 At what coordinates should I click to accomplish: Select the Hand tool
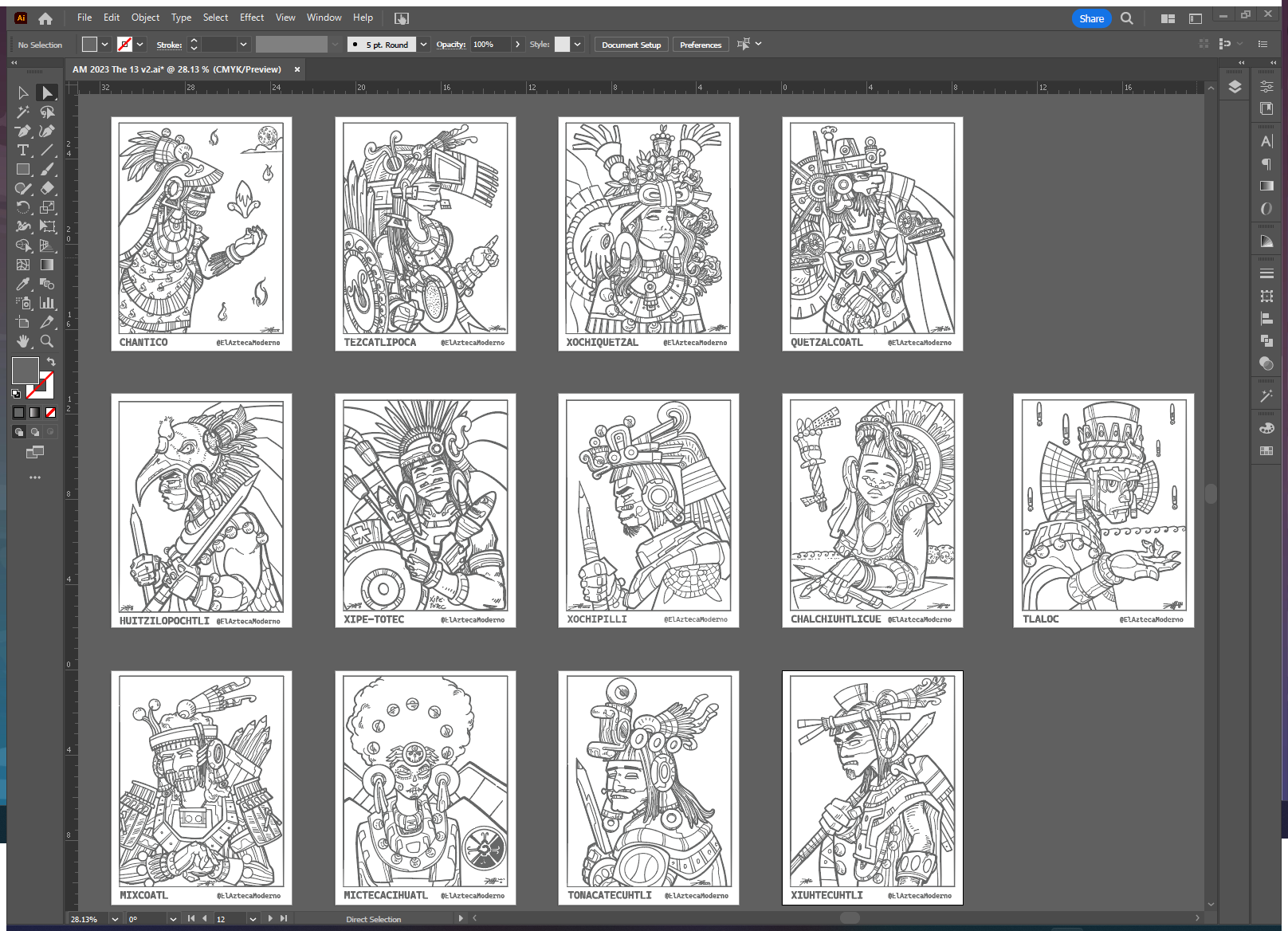(x=23, y=342)
